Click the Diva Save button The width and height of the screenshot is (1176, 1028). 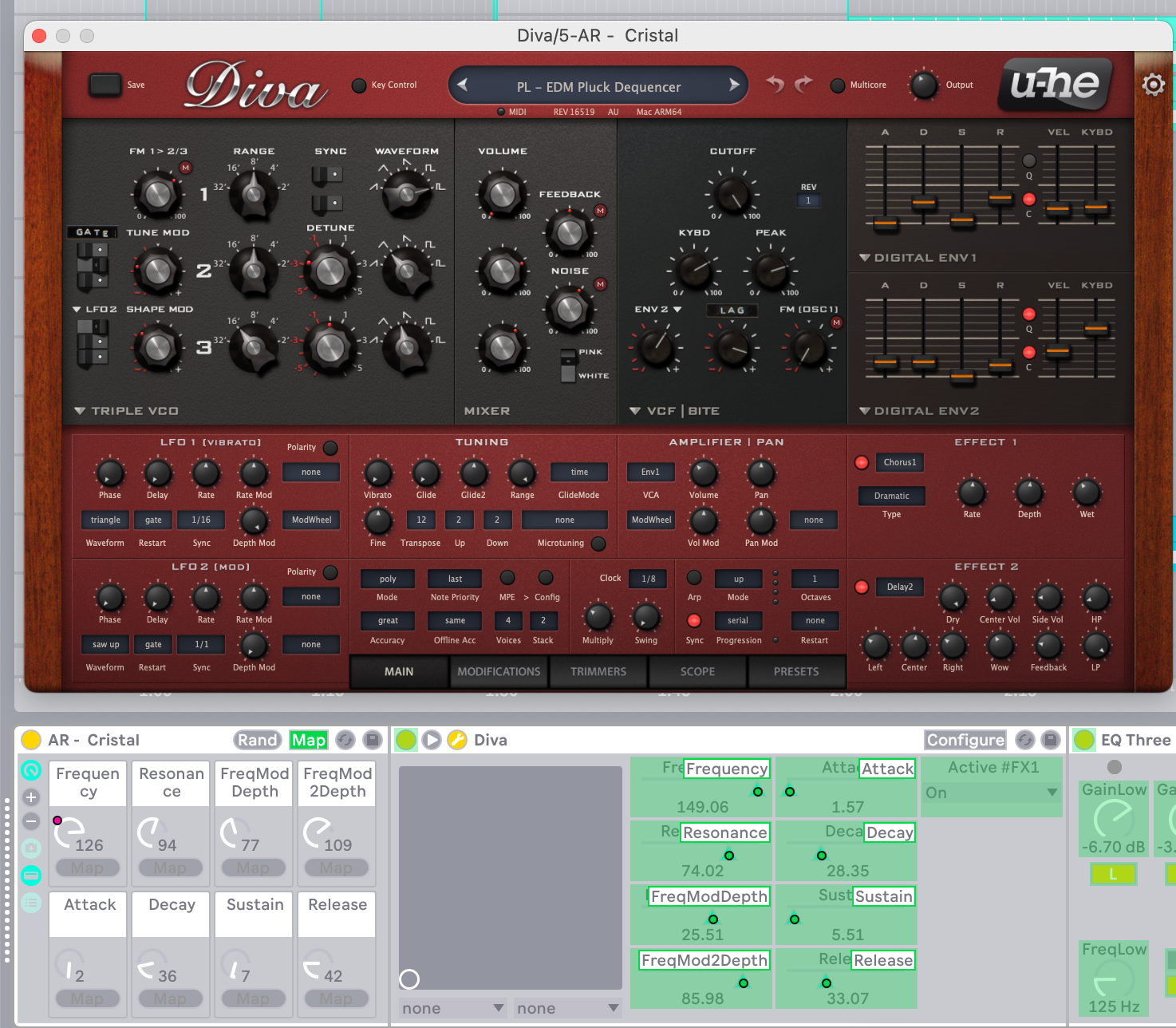[x=105, y=85]
